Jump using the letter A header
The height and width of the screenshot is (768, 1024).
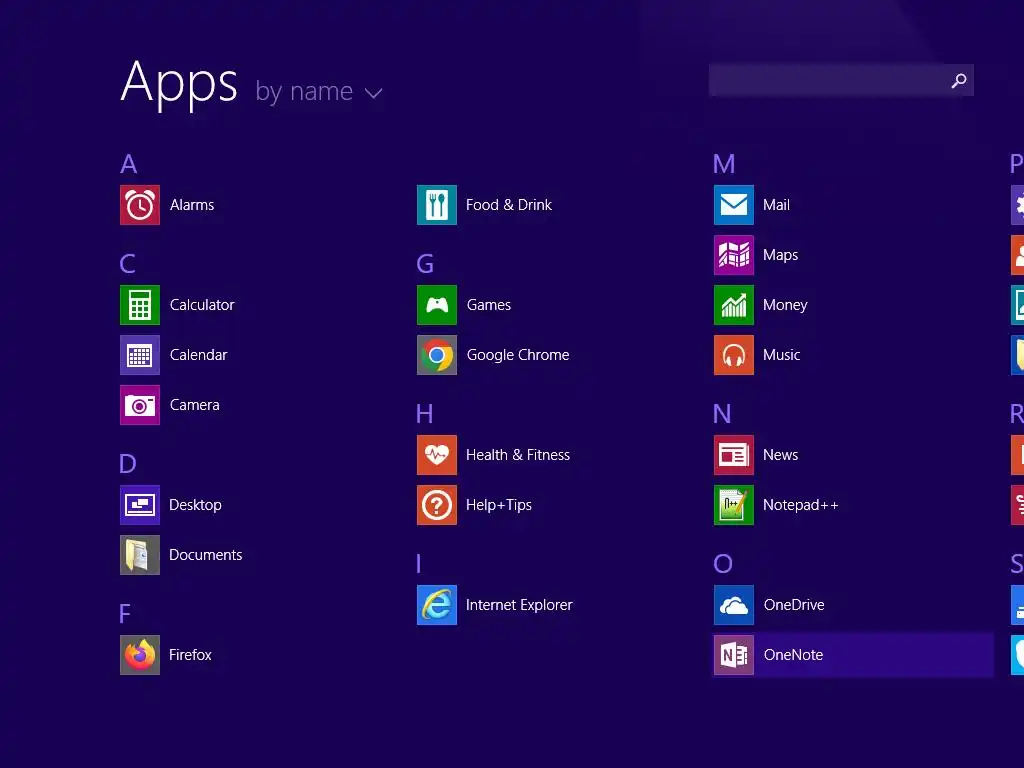pyautogui.click(x=129, y=164)
